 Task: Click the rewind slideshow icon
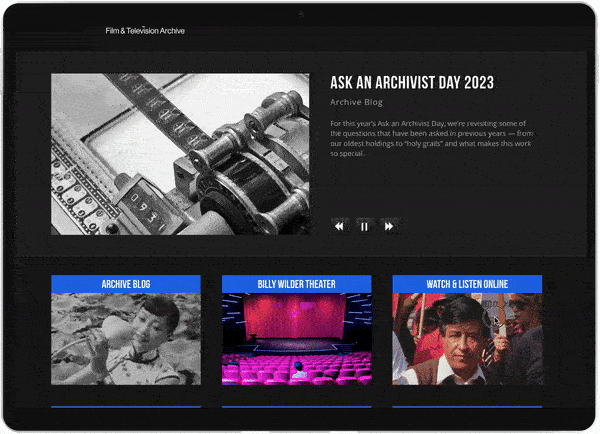[x=339, y=226]
